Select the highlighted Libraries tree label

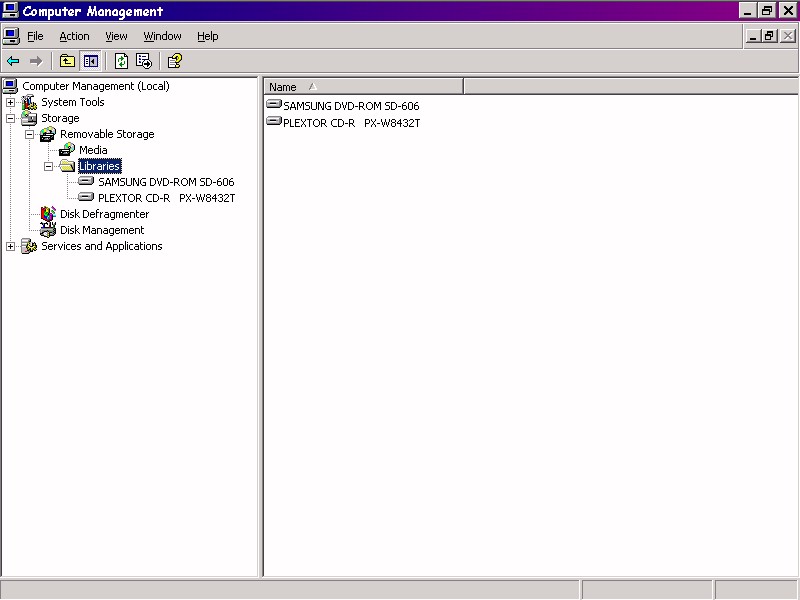click(x=99, y=166)
